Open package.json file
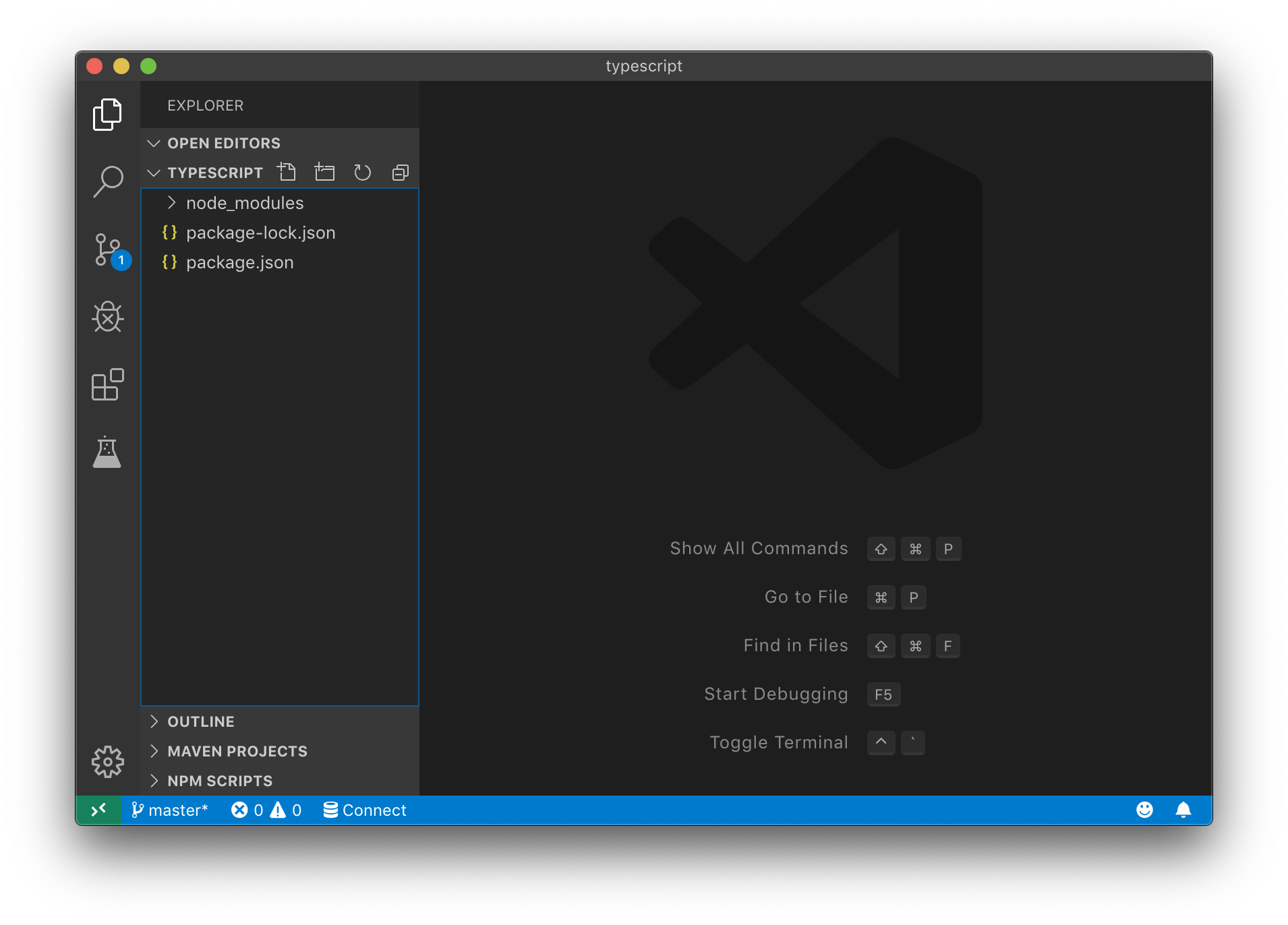Screen dimensions: 1288x925 (239, 262)
